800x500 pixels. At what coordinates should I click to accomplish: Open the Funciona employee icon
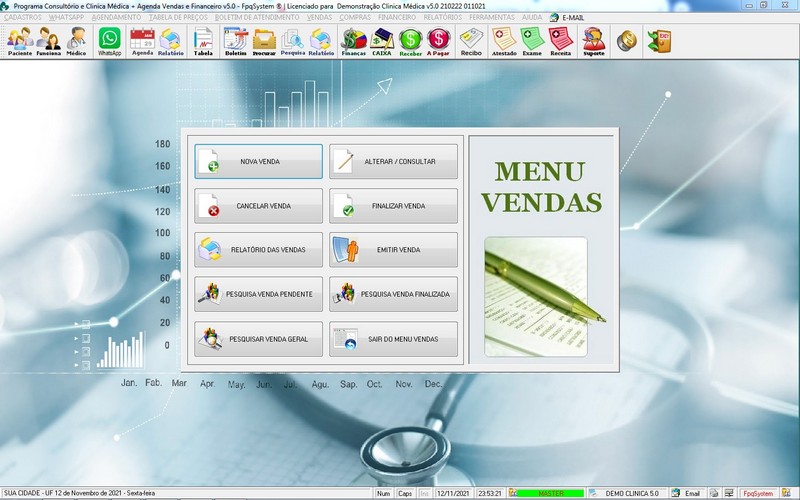point(48,41)
